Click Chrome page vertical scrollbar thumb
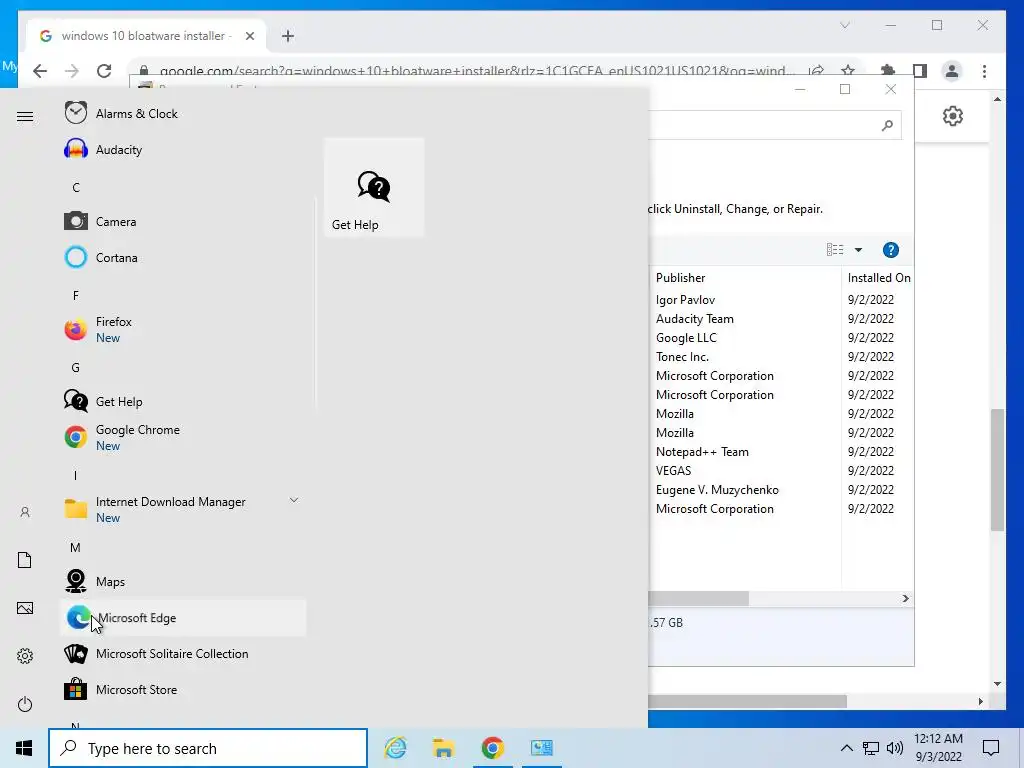Viewport: 1024px width, 768px height. tap(997, 470)
